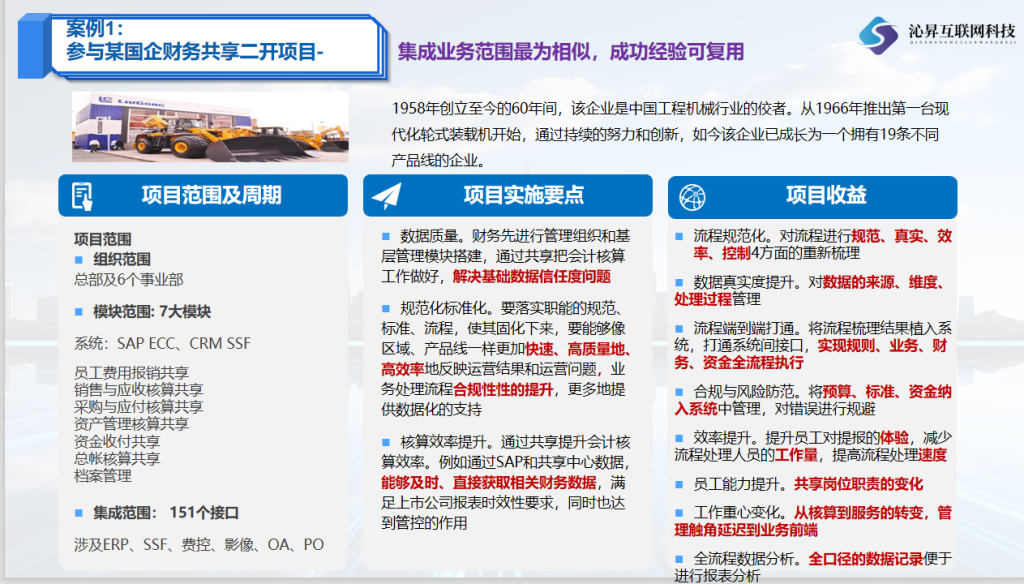Image resolution: width=1024 pixels, height=584 pixels.
Task: Select the loader machinery photo
Action: (x=210, y=127)
